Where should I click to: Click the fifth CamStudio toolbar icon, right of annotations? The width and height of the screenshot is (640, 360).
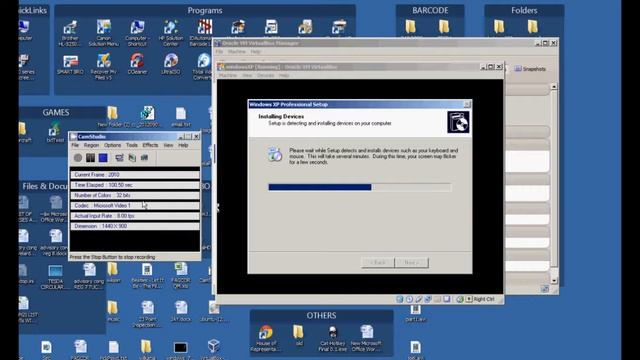tap(132, 158)
